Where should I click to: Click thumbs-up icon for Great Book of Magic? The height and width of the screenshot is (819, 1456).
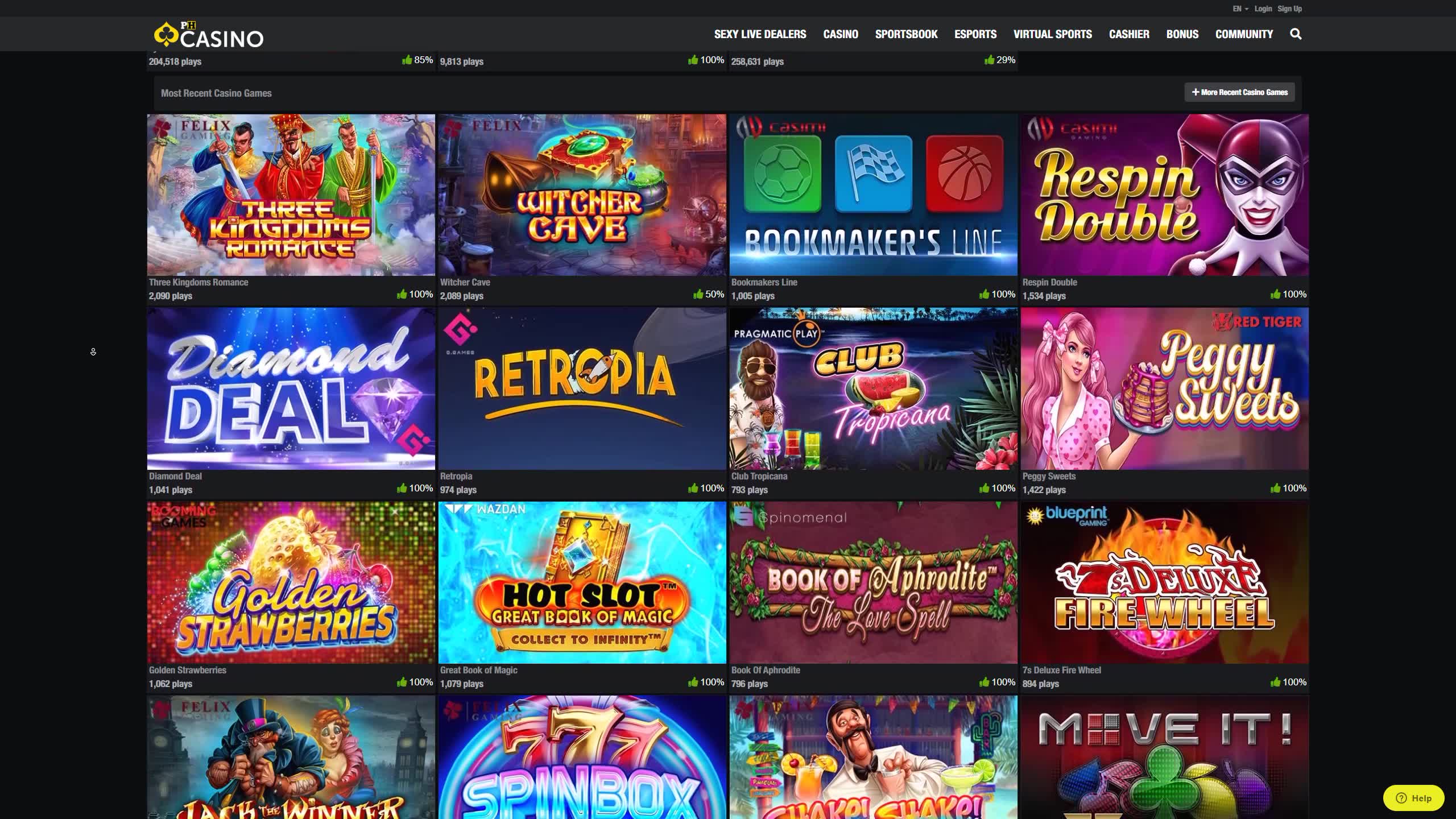click(693, 682)
